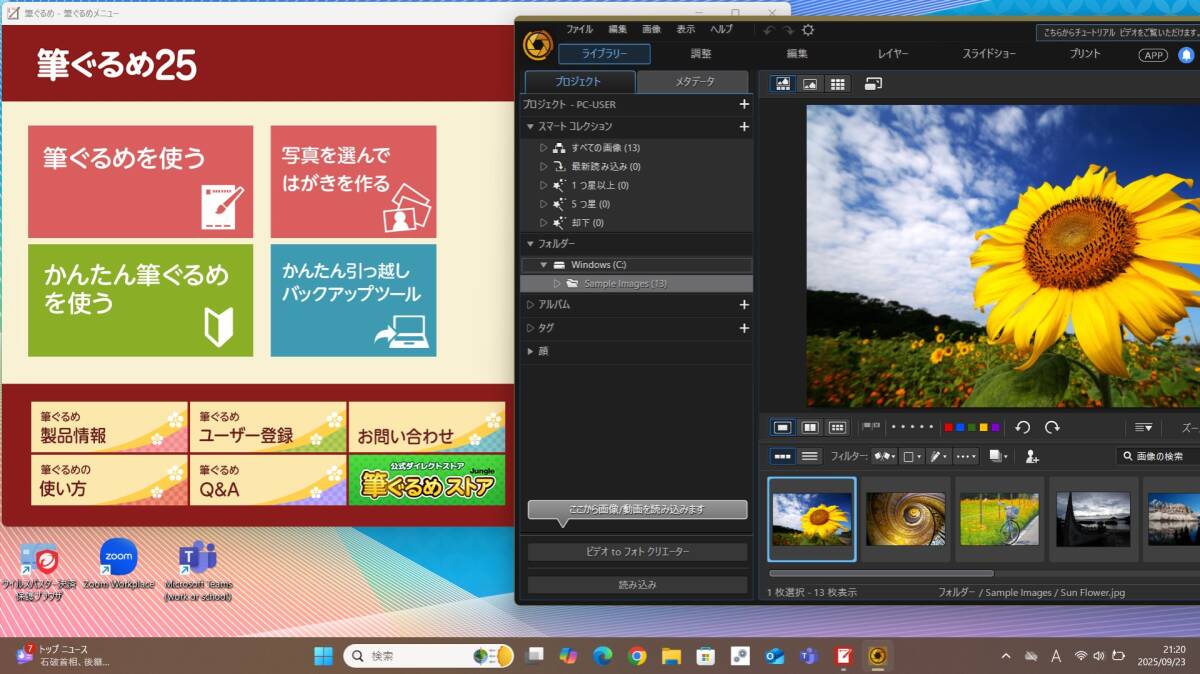Expand the Sample Images folder node

558,284
